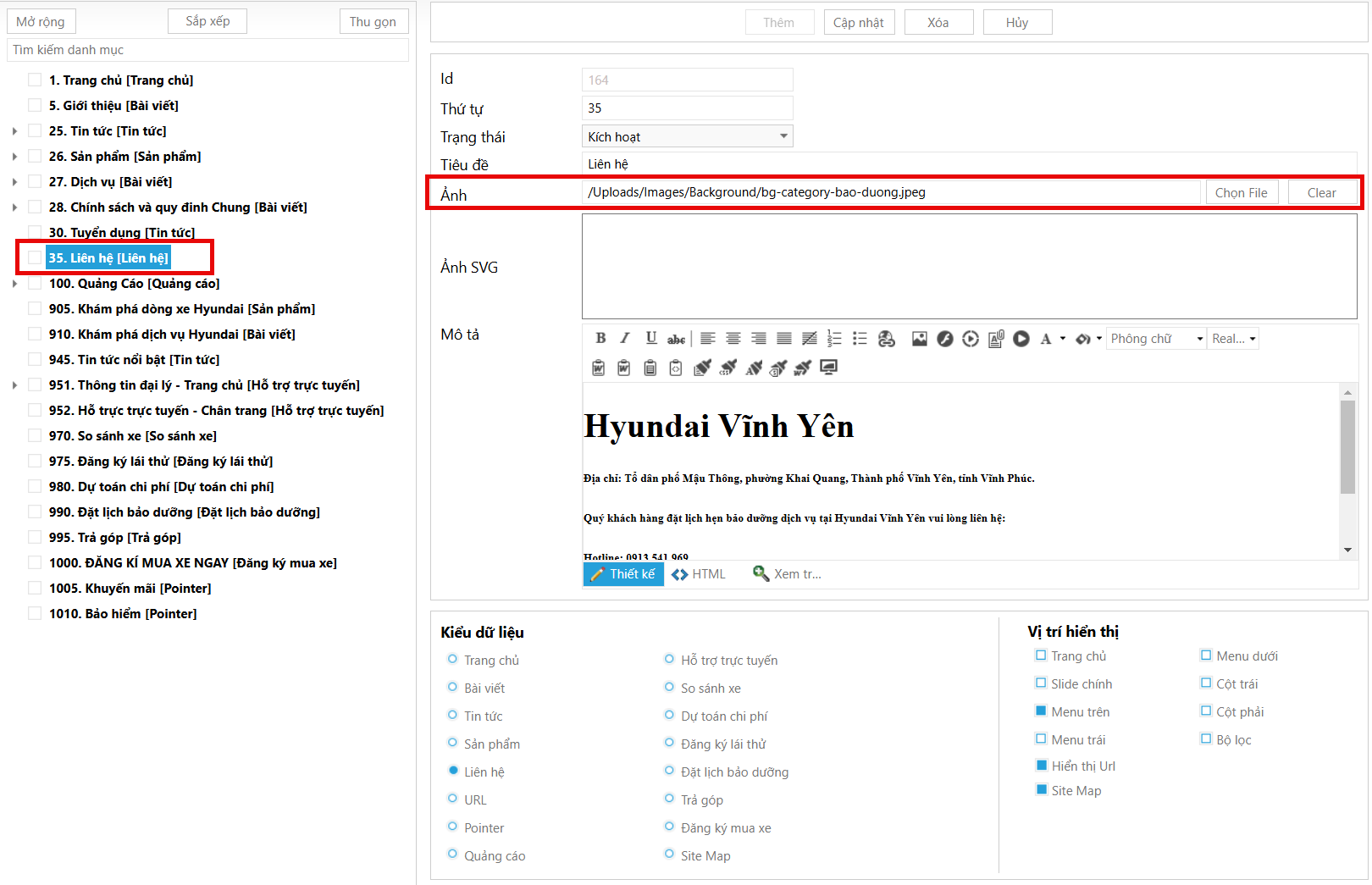Check the Slide chính display position

click(x=1041, y=683)
